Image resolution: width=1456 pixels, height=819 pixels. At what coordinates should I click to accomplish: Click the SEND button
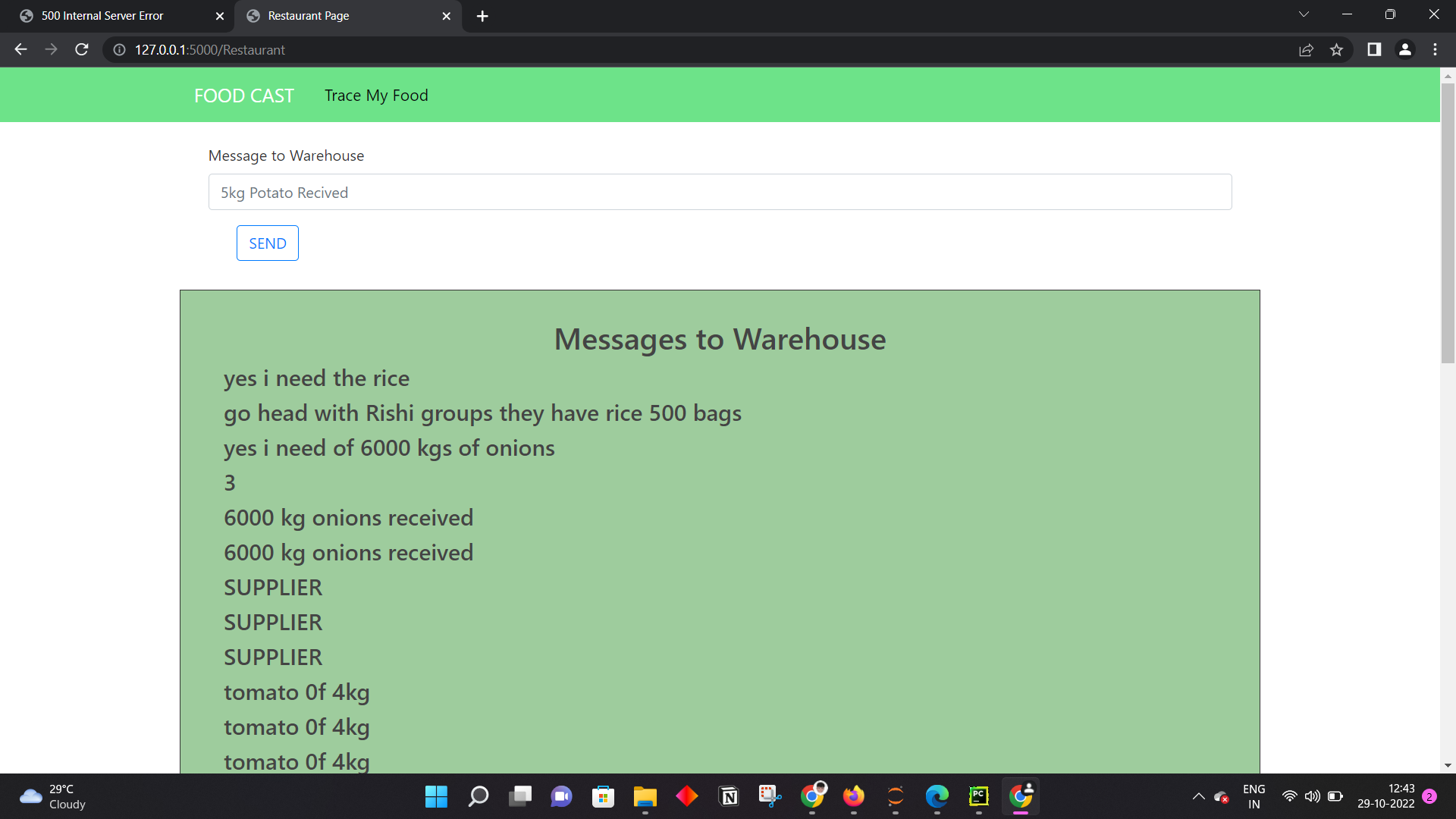tap(267, 243)
